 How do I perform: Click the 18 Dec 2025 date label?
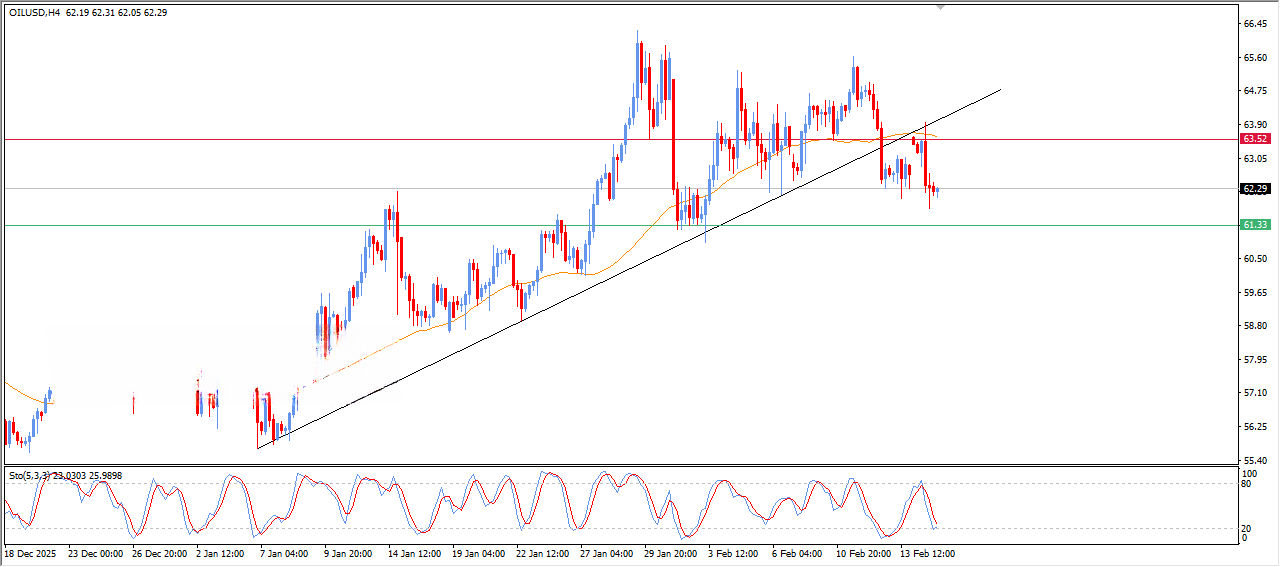pyautogui.click(x=31, y=553)
